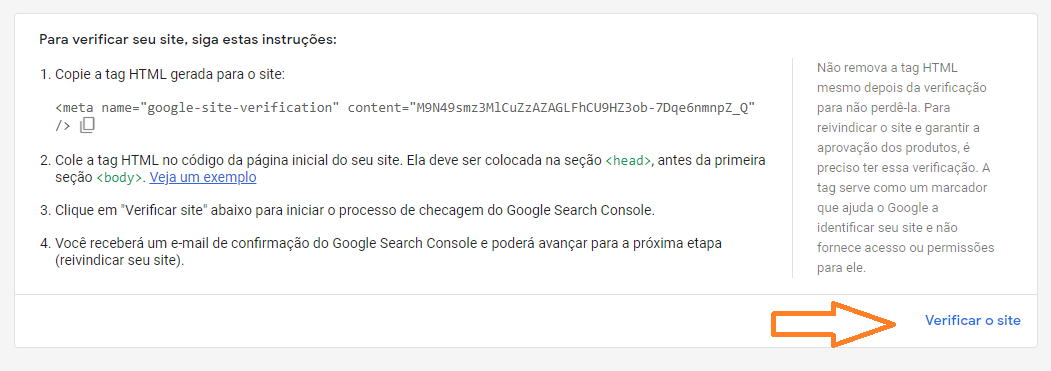
Task: Click the heading "Para verificar seu site"
Action: pyautogui.click(x=188, y=39)
